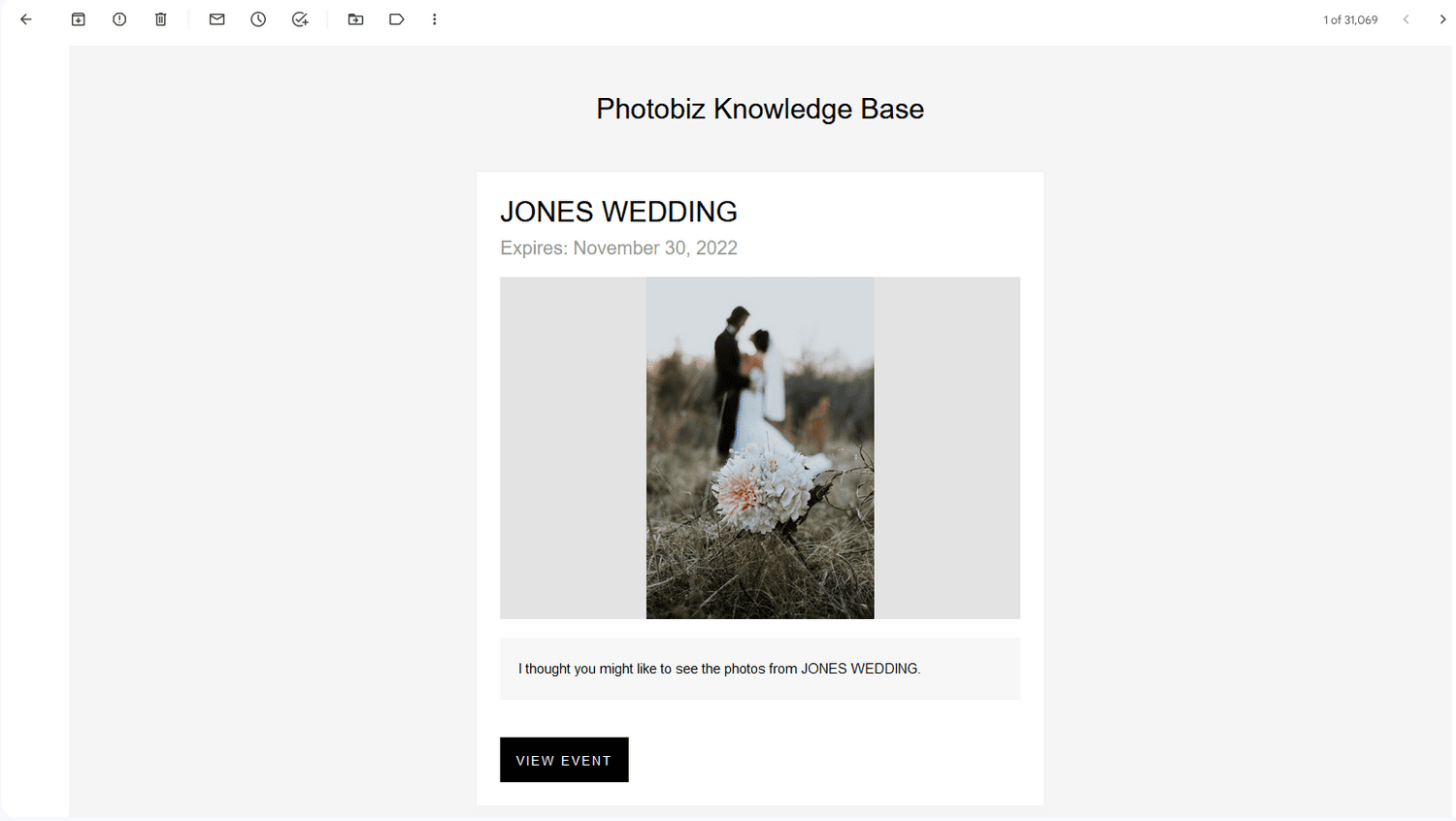The width and height of the screenshot is (1456, 821).
Task: Open the More options menu
Action: 434,18
